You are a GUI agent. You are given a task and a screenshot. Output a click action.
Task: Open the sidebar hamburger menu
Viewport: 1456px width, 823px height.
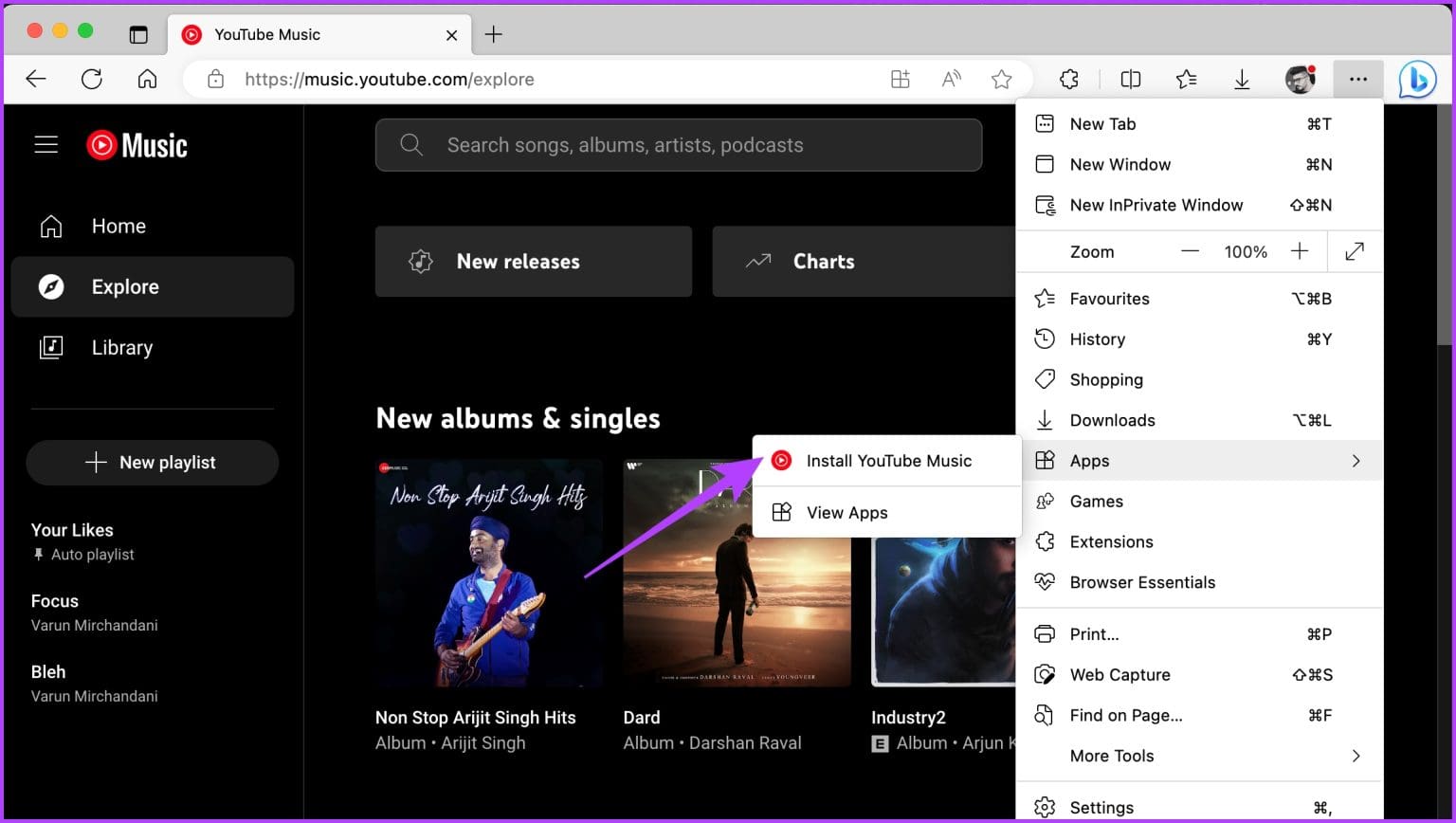[45, 144]
